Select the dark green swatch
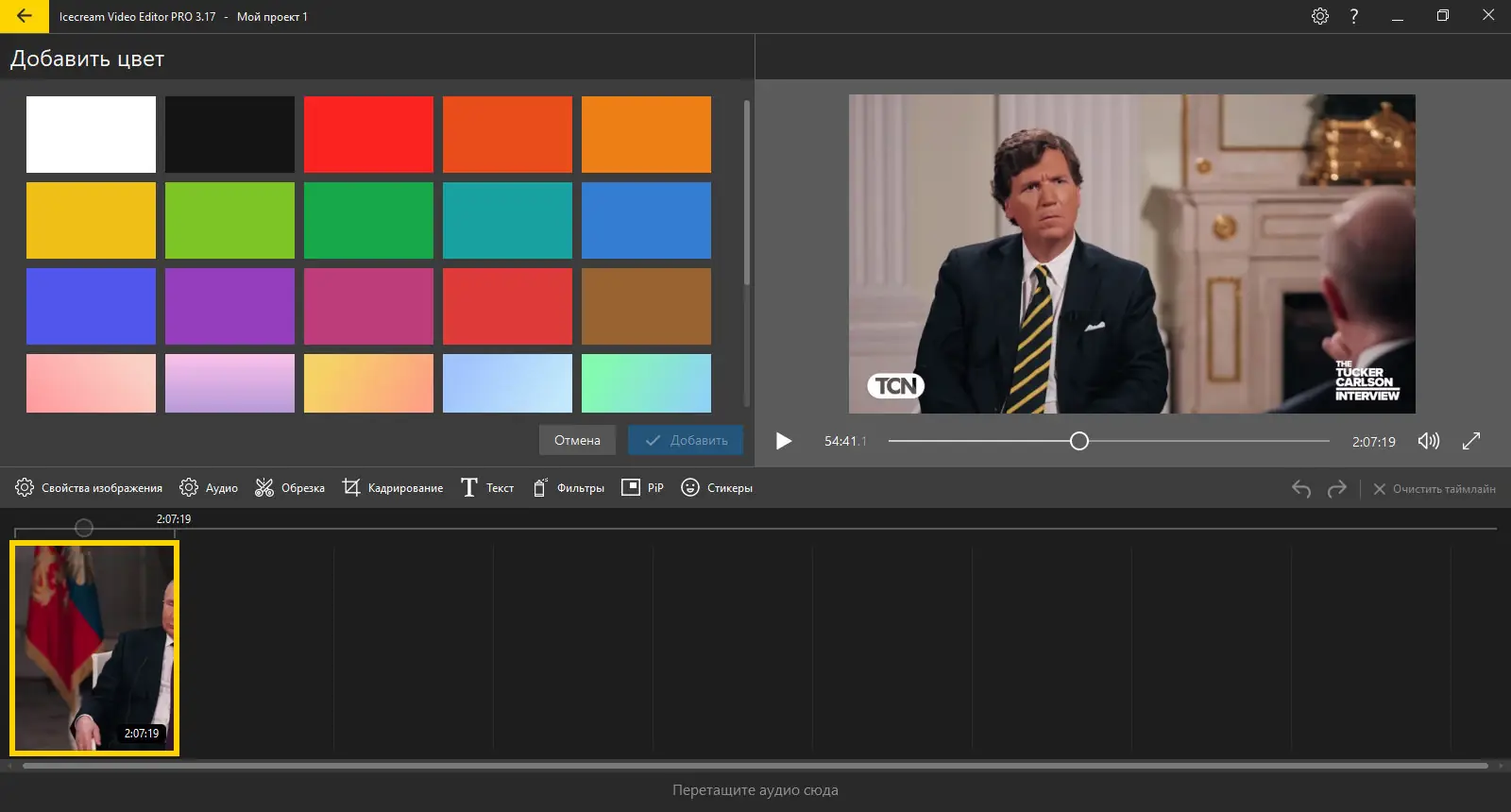Screen dimensions: 1511x812 coord(368,220)
